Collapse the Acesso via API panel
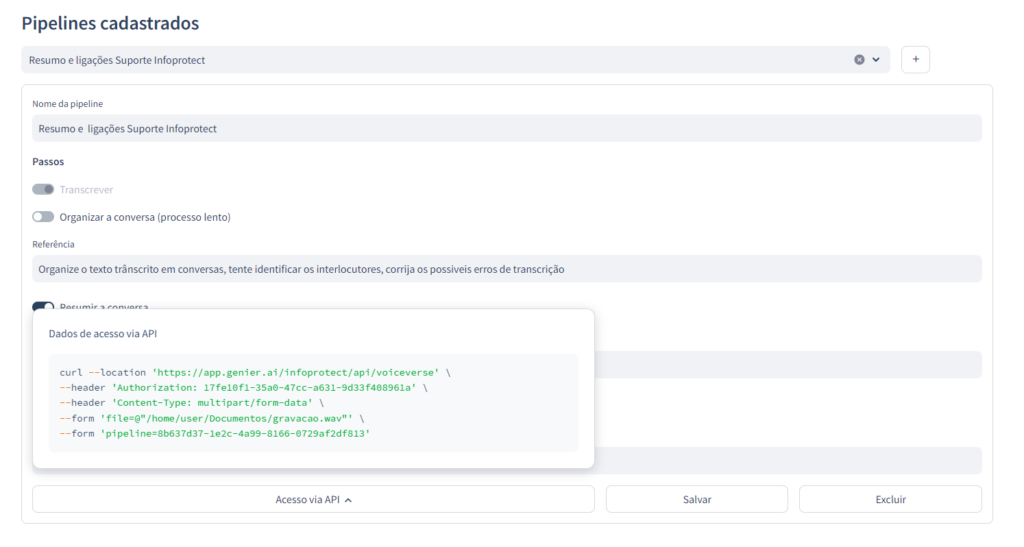This screenshot has height=547, width=1024. (312, 499)
